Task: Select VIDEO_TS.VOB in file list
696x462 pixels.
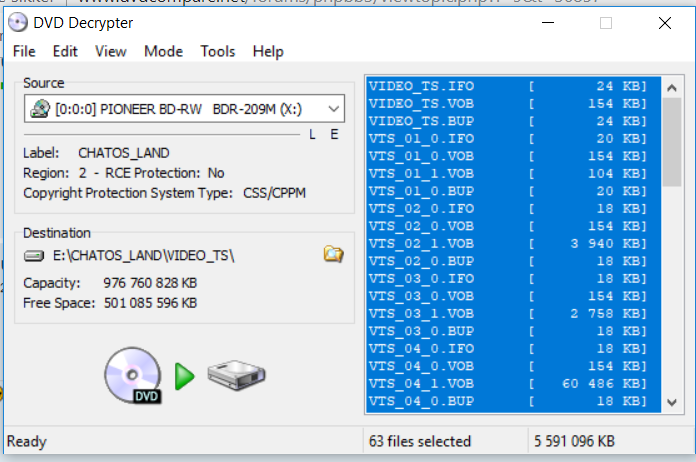Action: pos(514,103)
